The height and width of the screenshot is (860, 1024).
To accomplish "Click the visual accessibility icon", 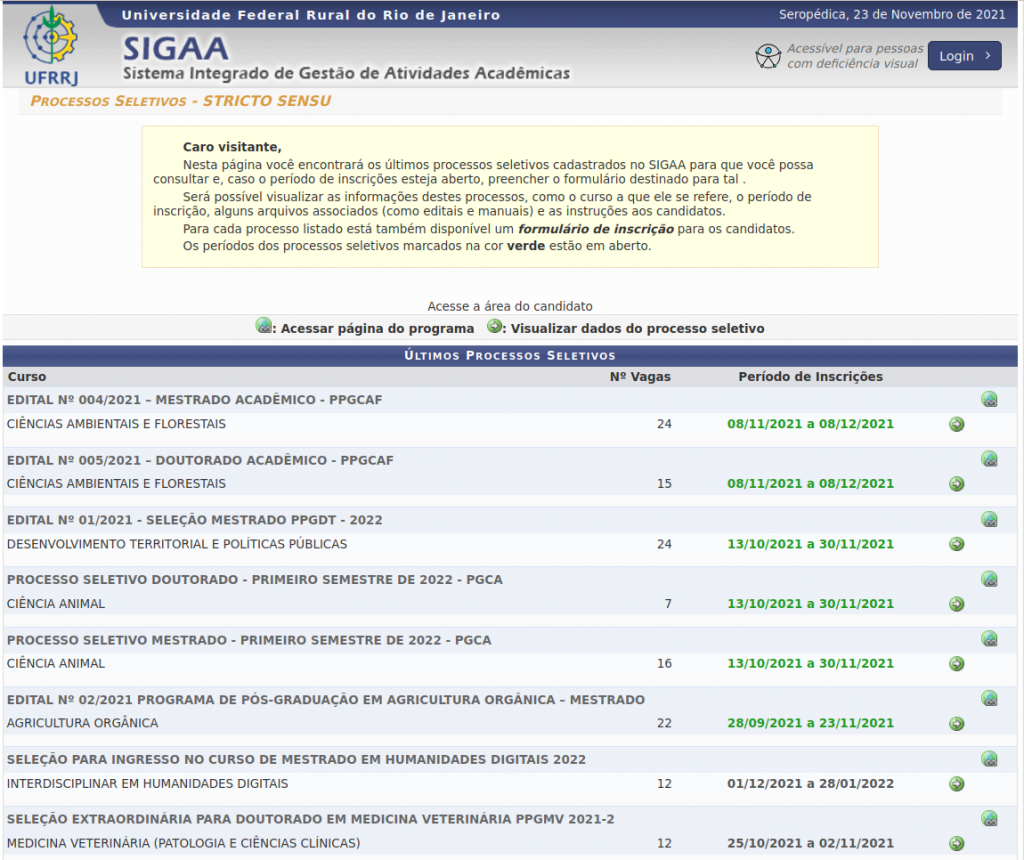I will 767,56.
